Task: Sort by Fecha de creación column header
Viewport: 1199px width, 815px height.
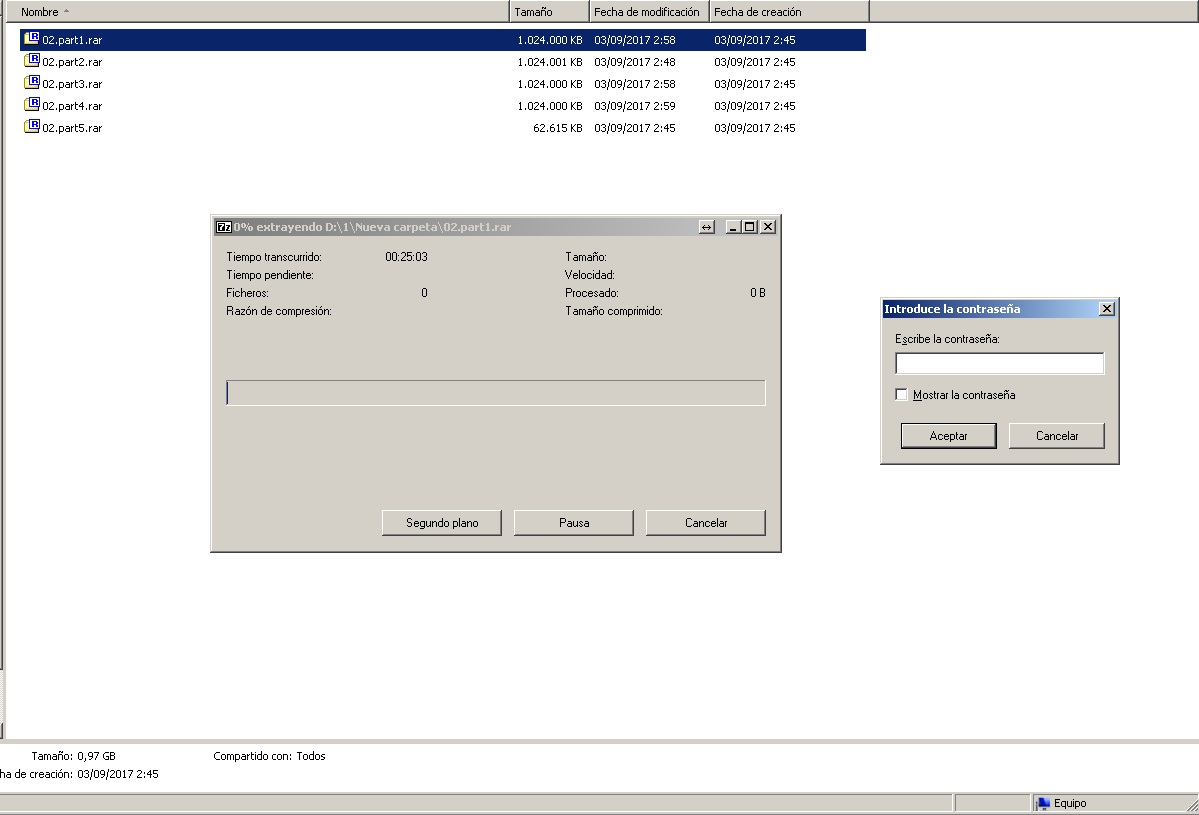Action: click(789, 11)
